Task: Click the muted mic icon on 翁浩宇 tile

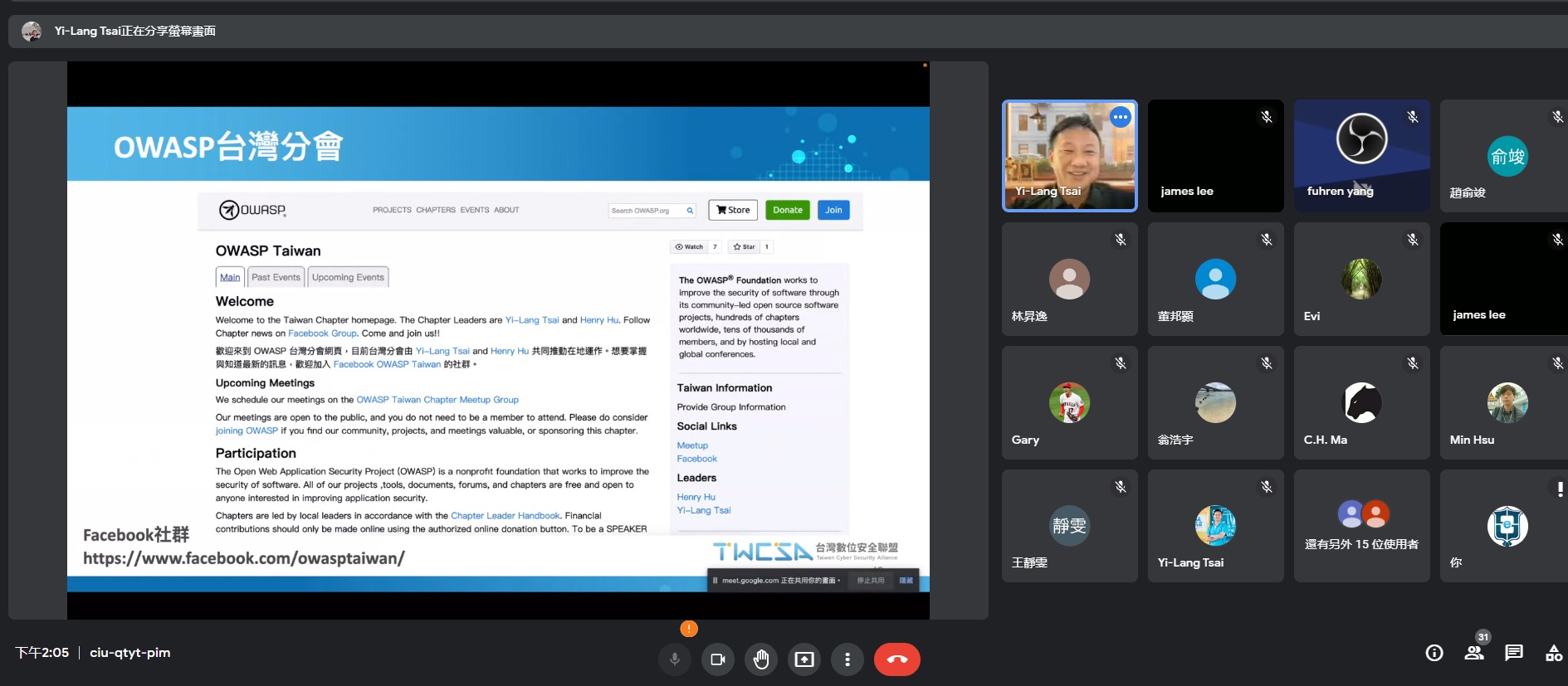Action: pyautogui.click(x=1267, y=363)
